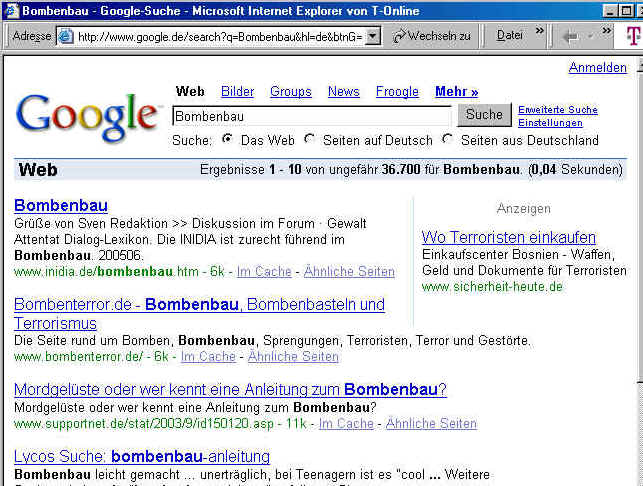This screenshot has height=486, width=643.
Task: Open the address bar dropdown arrow
Action: pos(372,37)
